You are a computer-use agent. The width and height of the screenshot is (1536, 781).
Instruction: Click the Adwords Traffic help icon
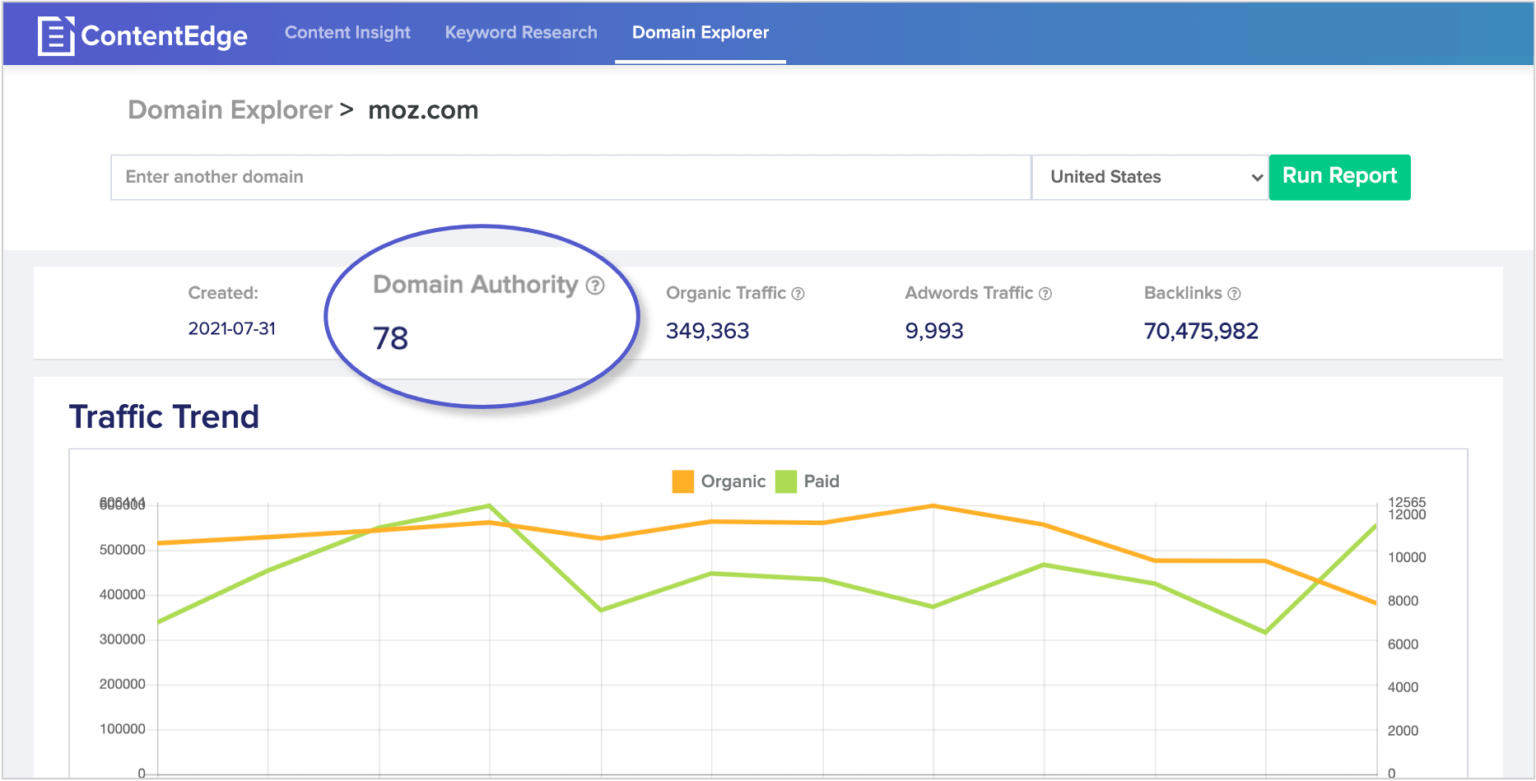tap(1045, 293)
